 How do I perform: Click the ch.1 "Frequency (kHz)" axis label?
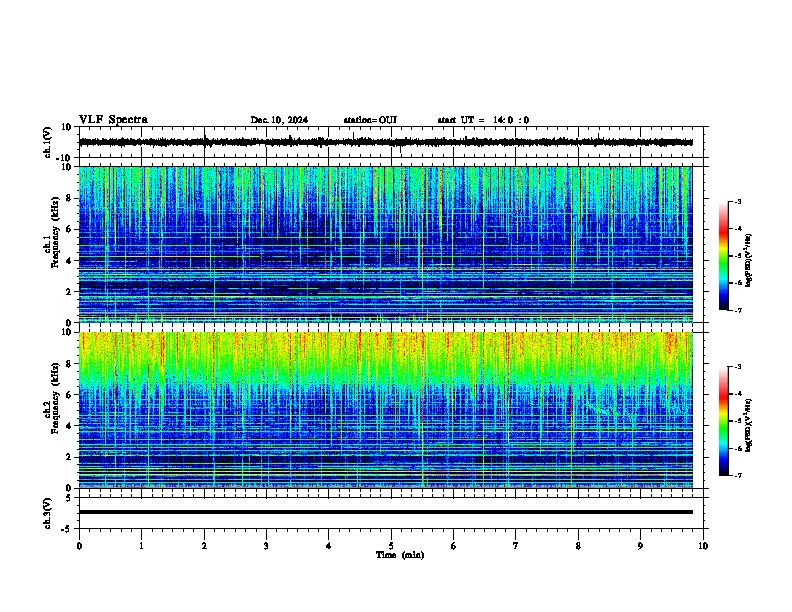[55, 233]
